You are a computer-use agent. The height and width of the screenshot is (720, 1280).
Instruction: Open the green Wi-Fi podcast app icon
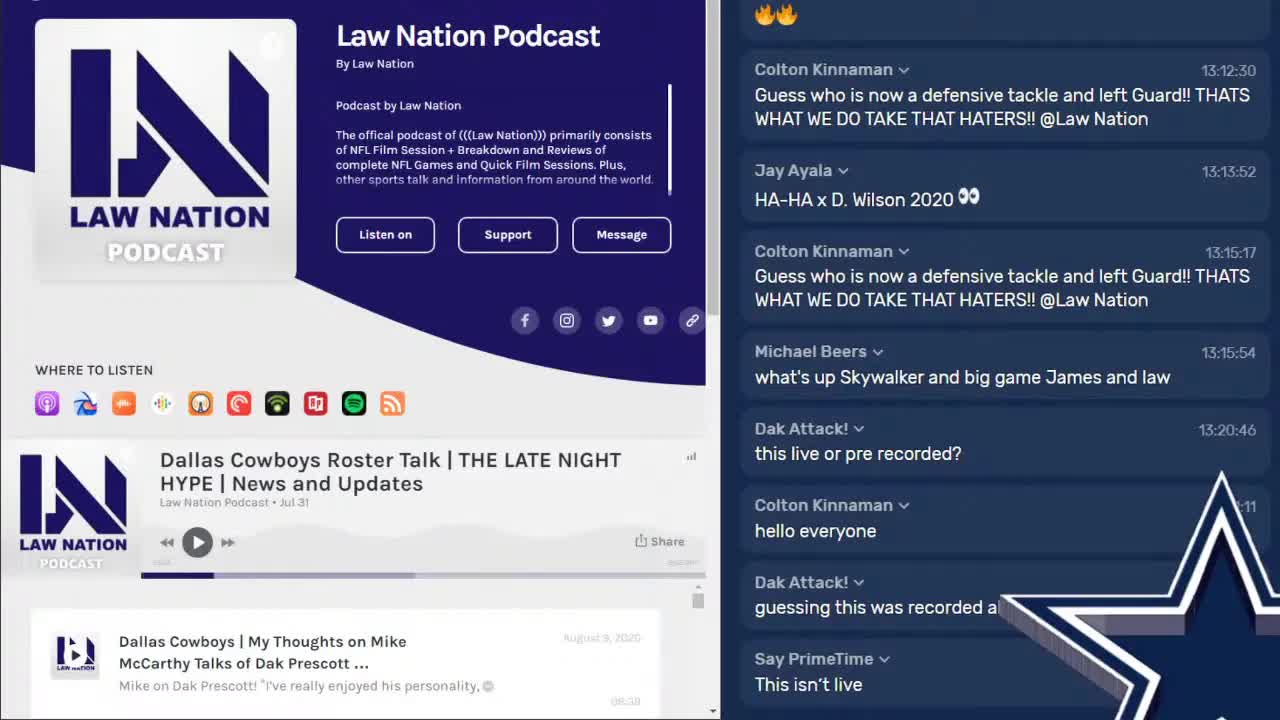coord(277,404)
